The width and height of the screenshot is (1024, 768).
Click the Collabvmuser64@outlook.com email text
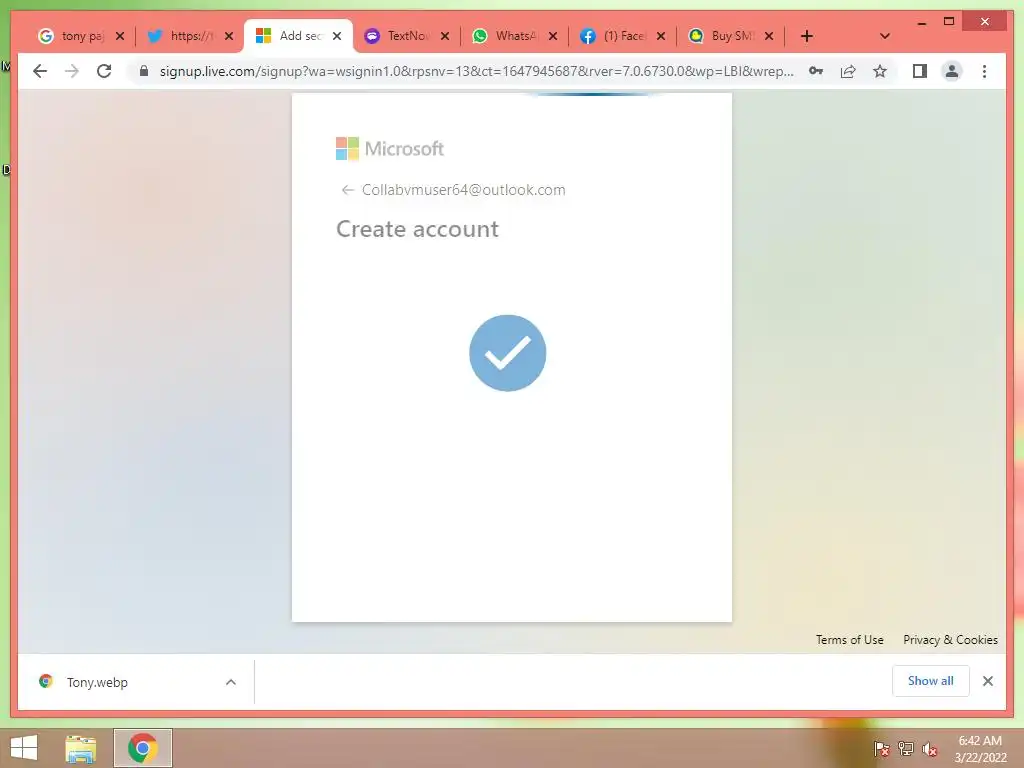point(464,190)
